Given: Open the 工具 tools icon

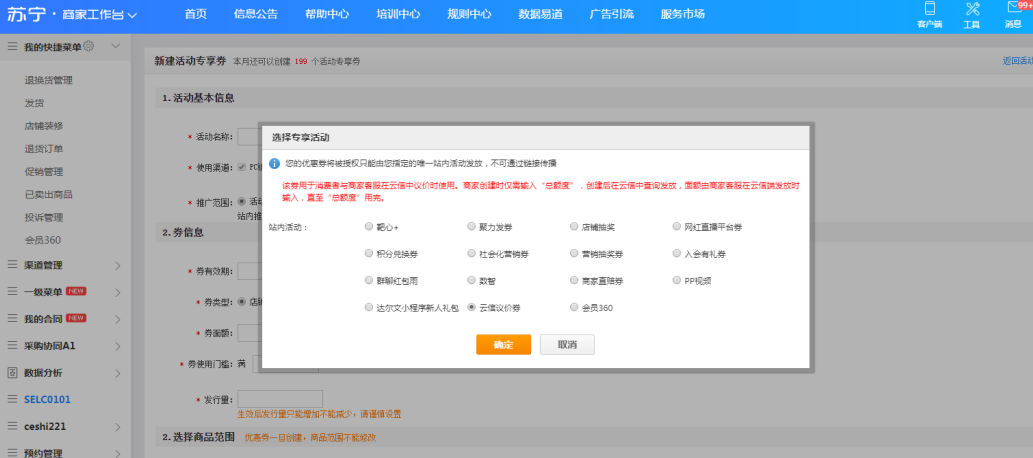Looking at the screenshot, I should 972,9.
